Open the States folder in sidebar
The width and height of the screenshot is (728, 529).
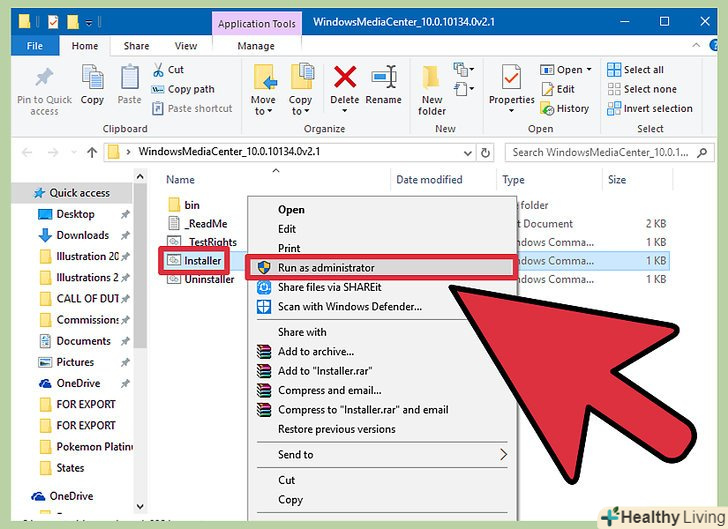click(70, 468)
